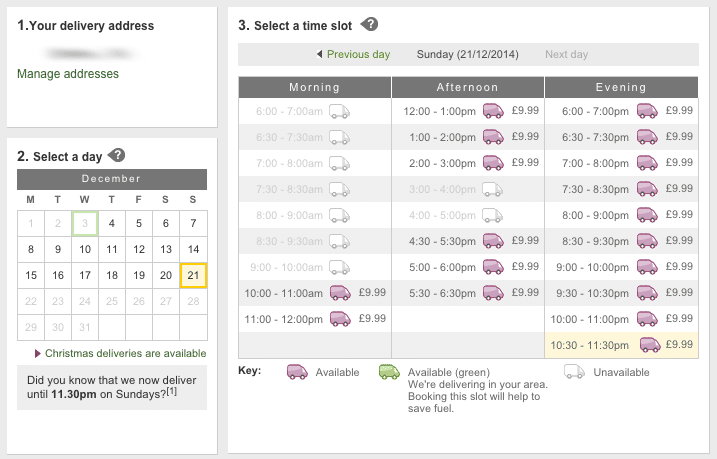Select the van icon for 6:00 - 7:00pm

pyautogui.click(x=647, y=111)
